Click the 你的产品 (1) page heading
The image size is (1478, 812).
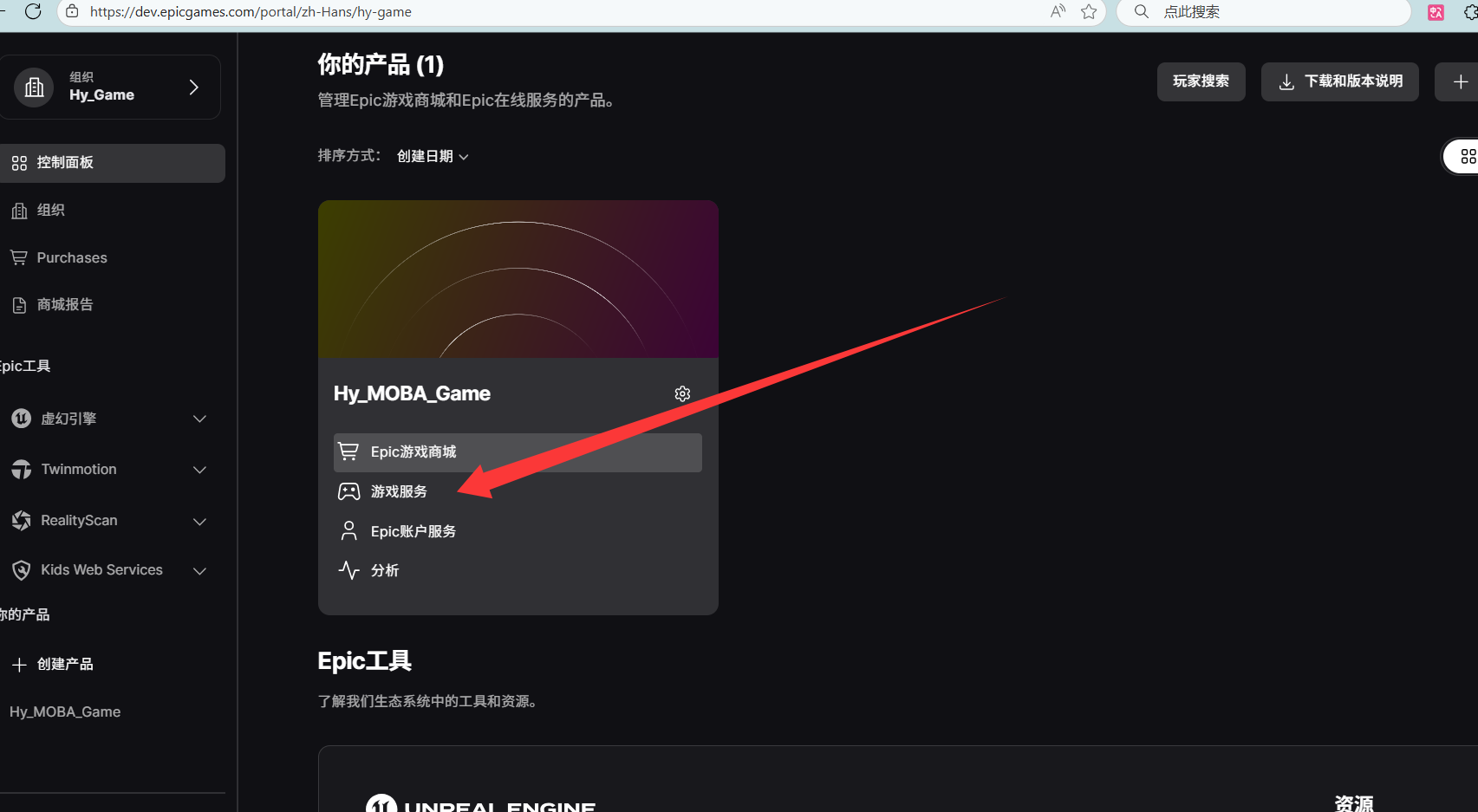pyautogui.click(x=381, y=64)
